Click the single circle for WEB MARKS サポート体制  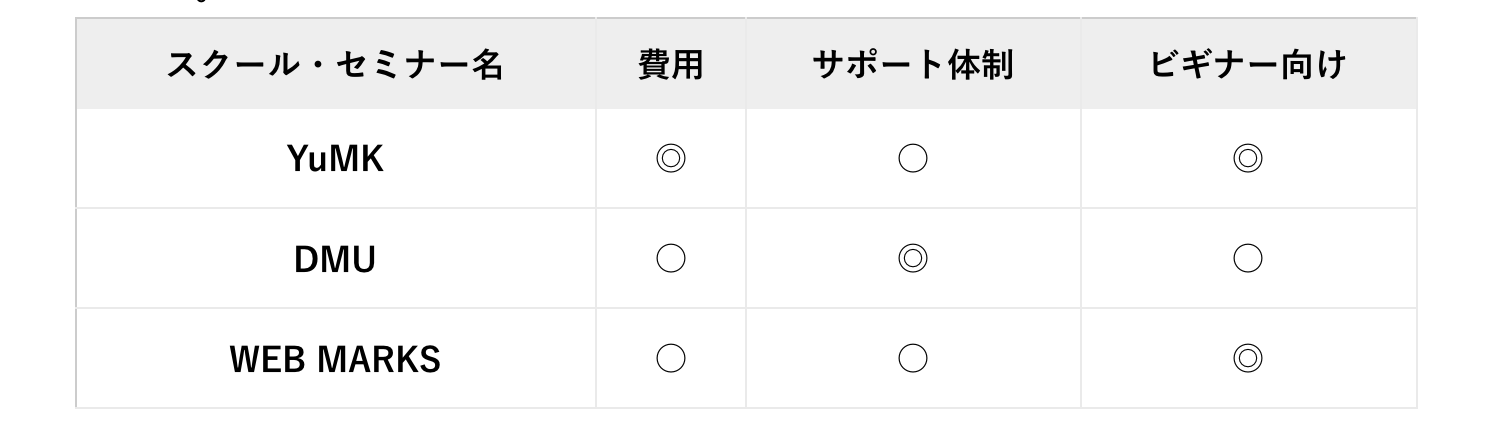pos(912,359)
